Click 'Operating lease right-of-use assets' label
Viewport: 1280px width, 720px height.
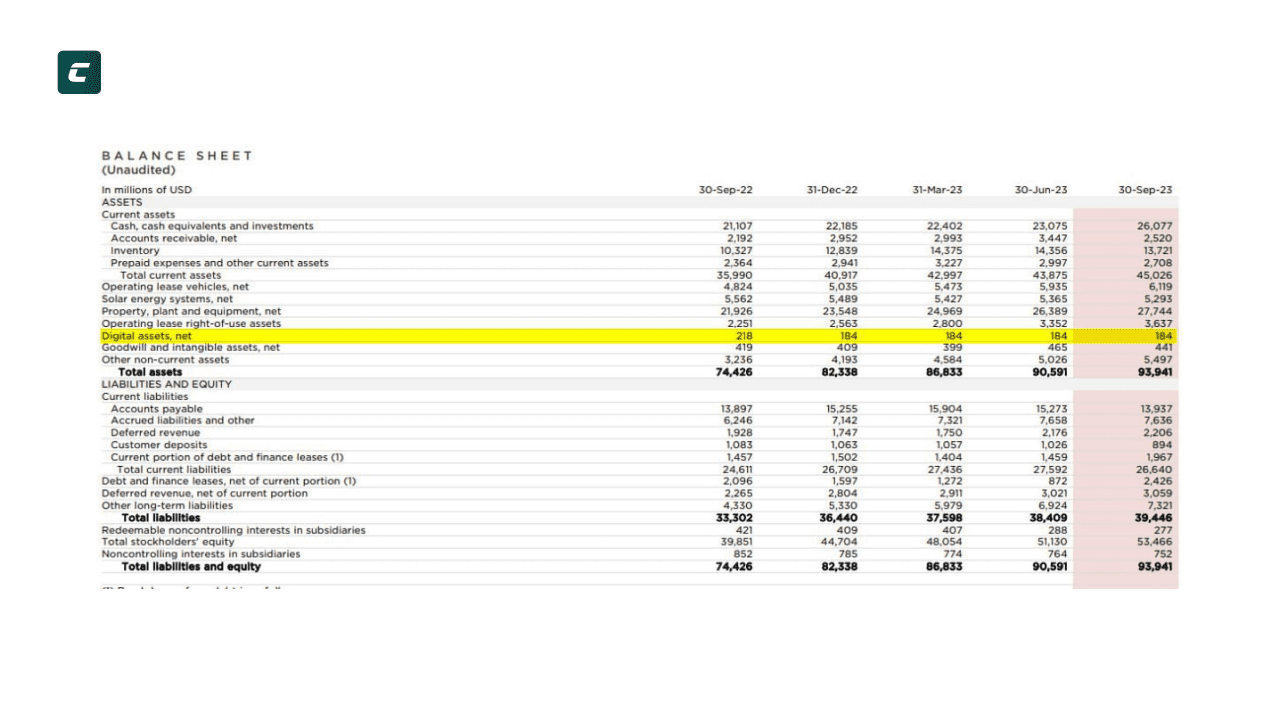pyautogui.click(x=191, y=324)
